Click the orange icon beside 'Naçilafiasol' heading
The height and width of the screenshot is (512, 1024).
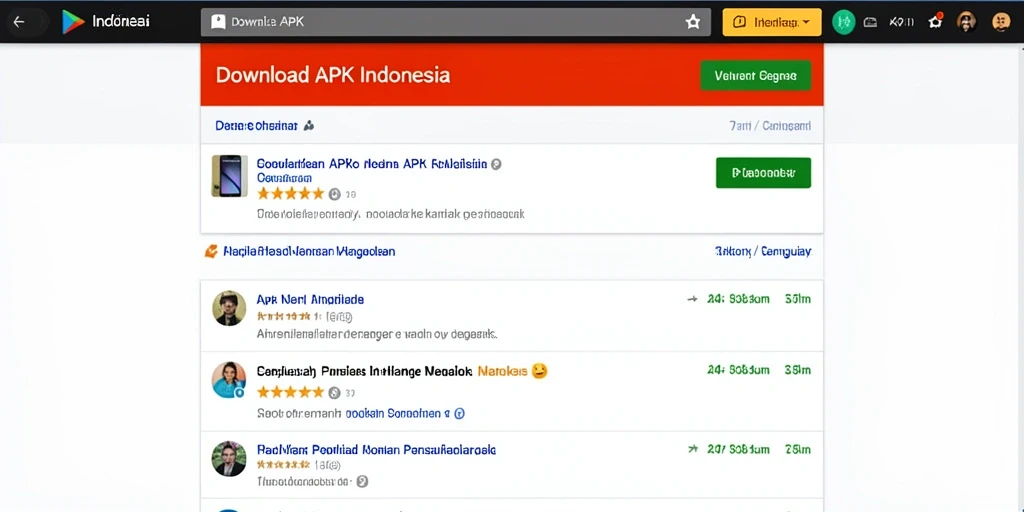click(x=211, y=251)
